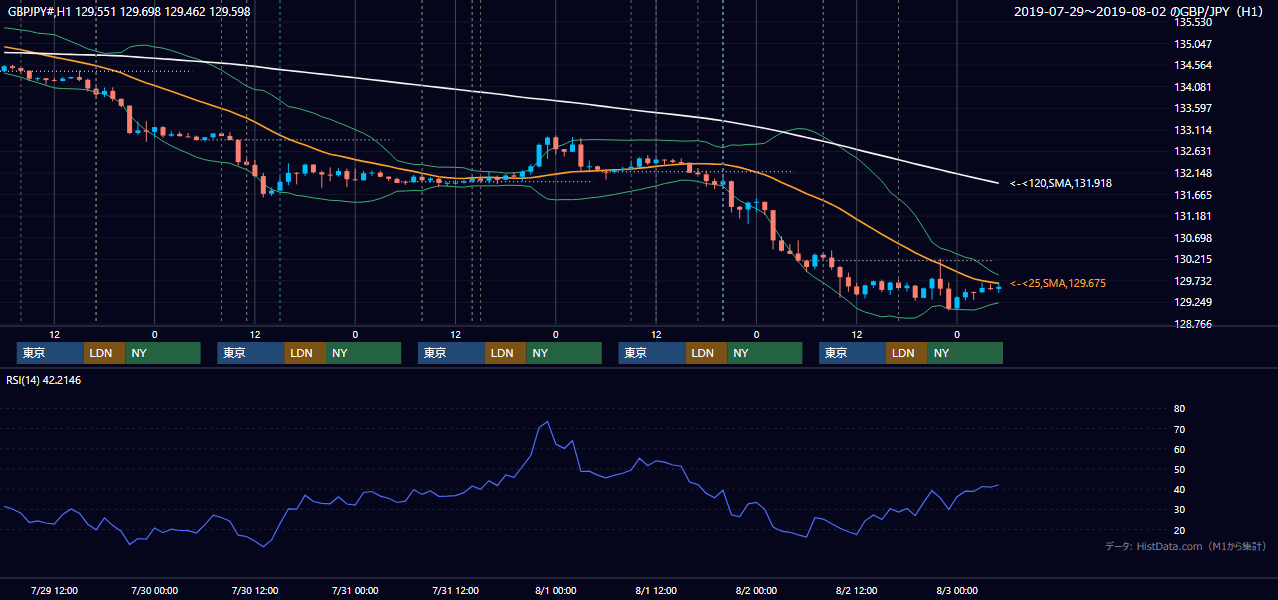Screen dimensions: 1278x600
Task: Select the 8/3 00:00 time label
Action: (957, 590)
